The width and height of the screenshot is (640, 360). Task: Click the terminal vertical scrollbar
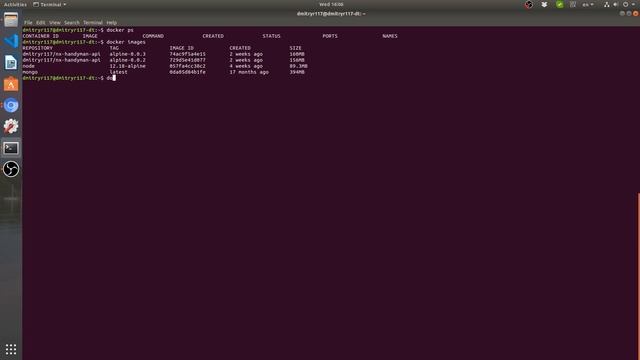[x=638, y=276]
